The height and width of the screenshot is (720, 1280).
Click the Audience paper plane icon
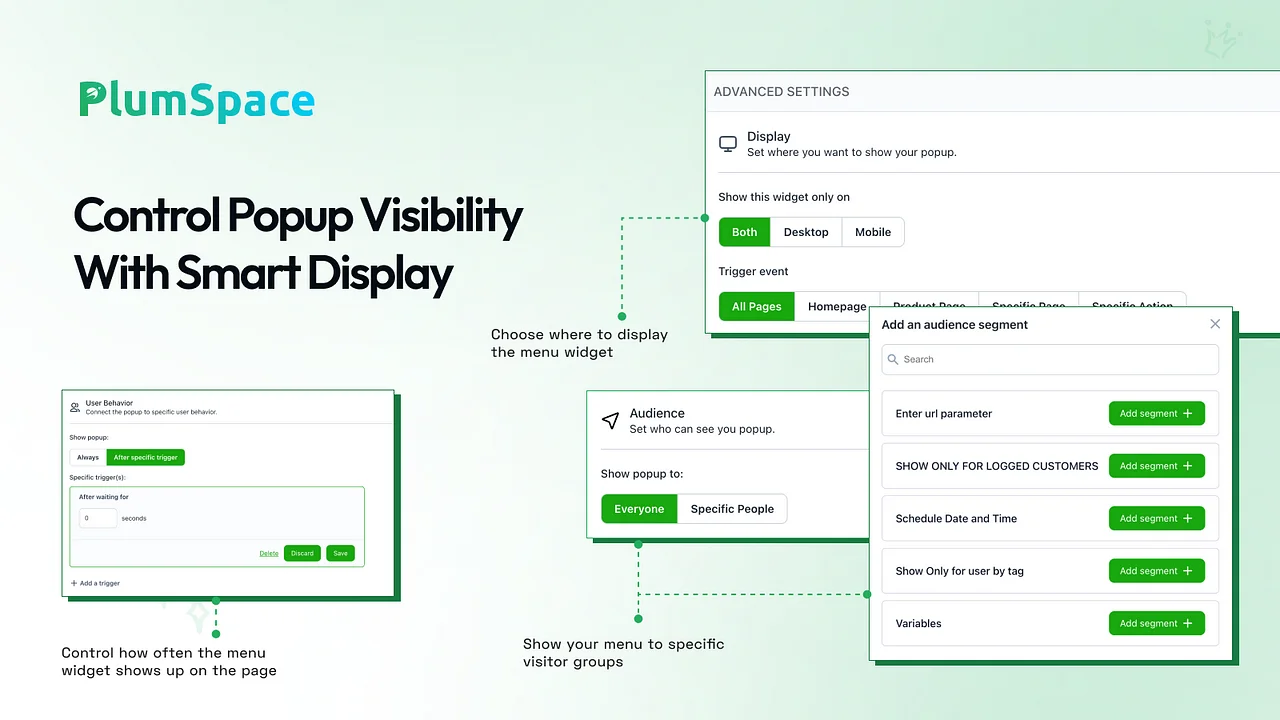click(610, 421)
